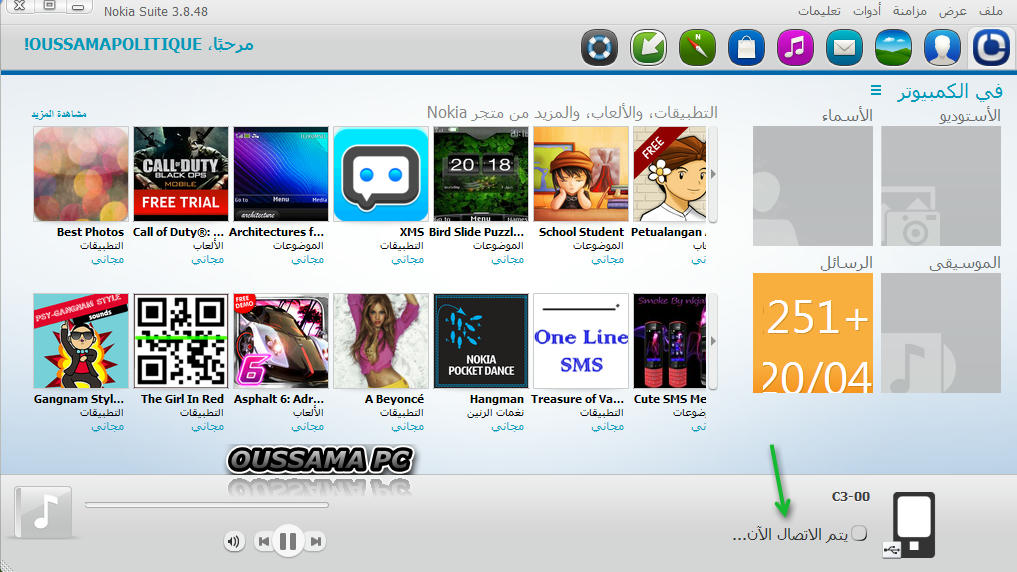
Task: Open the orange الرسائل 251+ messages tile
Action: pos(813,333)
